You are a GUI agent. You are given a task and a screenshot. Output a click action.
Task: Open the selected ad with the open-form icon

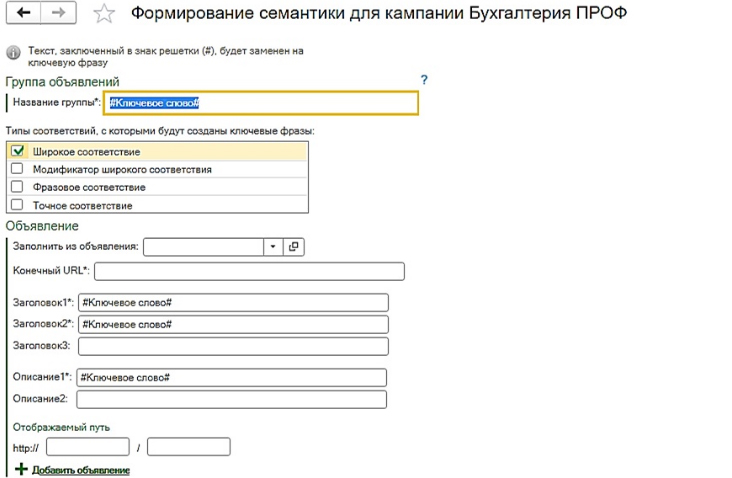(294, 246)
